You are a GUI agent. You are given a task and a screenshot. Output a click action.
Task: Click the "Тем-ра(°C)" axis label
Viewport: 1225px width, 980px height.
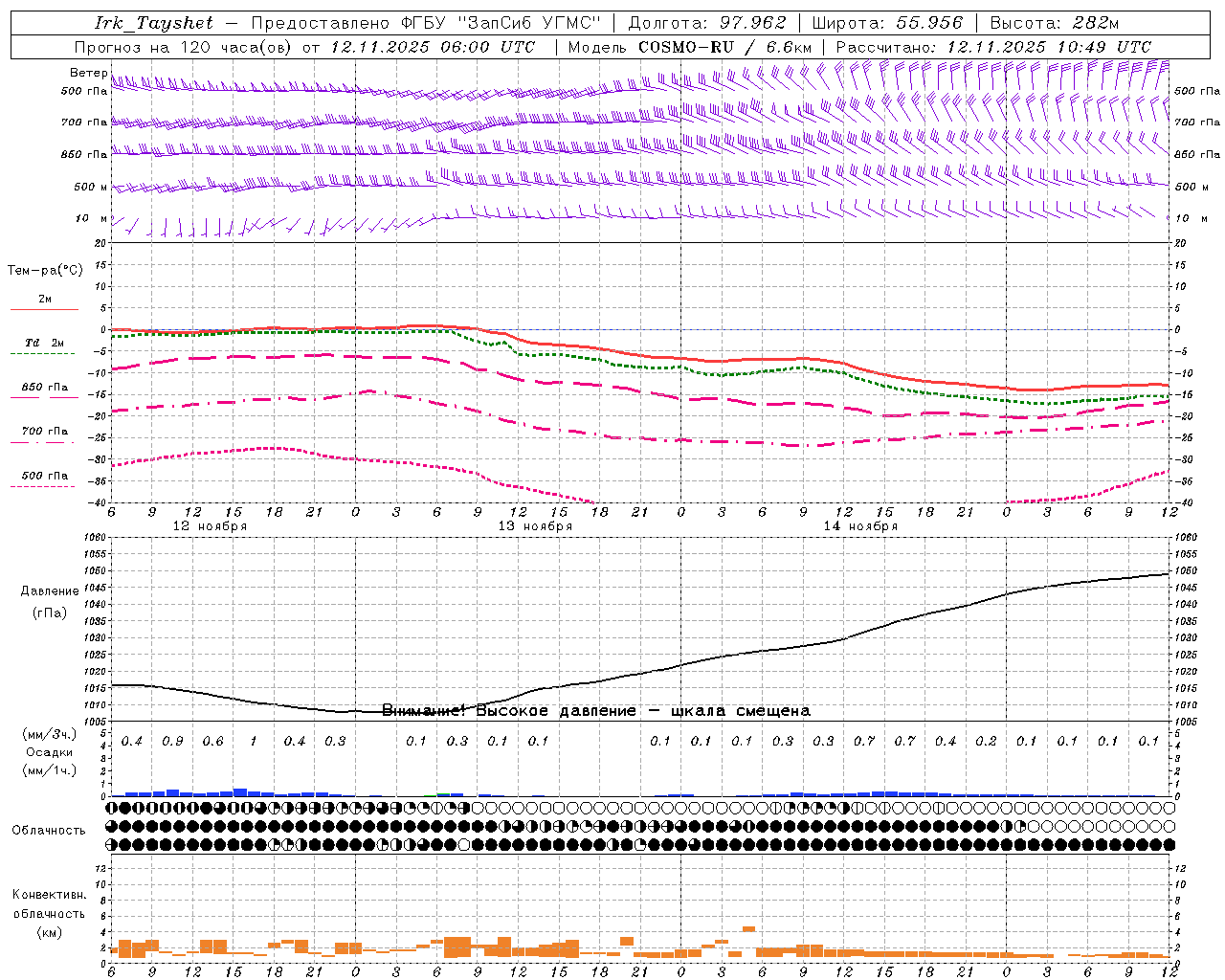pyautogui.click(x=45, y=270)
